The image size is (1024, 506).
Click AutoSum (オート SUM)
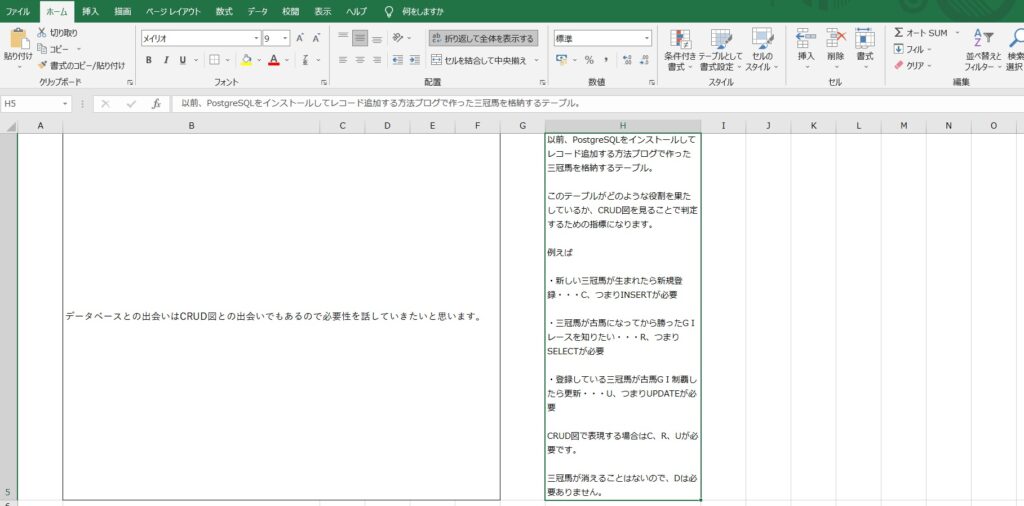[x=921, y=33]
